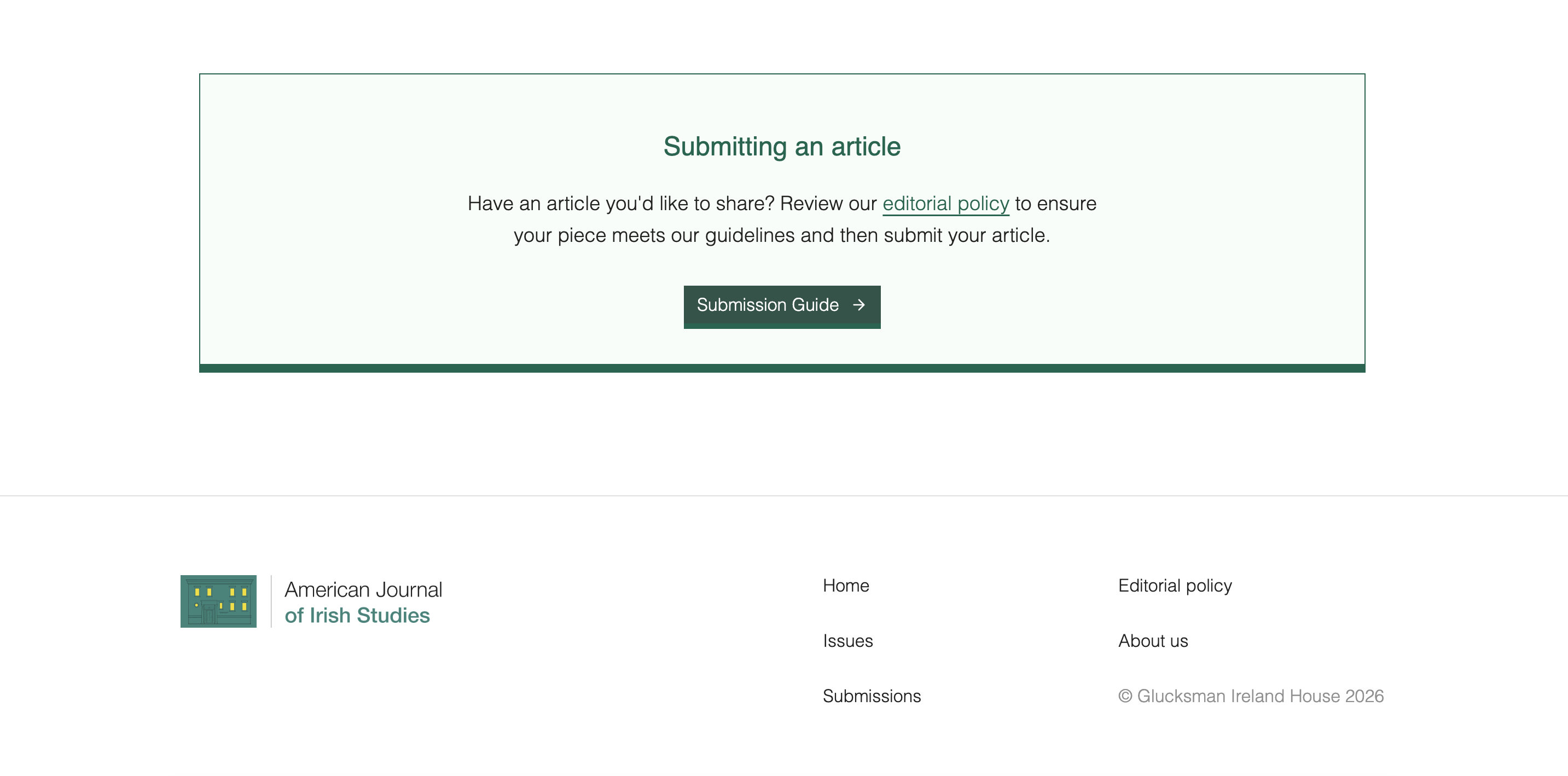Click the copyright Glucksman Ireland House 2026 text
The height and width of the screenshot is (776, 1568).
pyautogui.click(x=1251, y=696)
